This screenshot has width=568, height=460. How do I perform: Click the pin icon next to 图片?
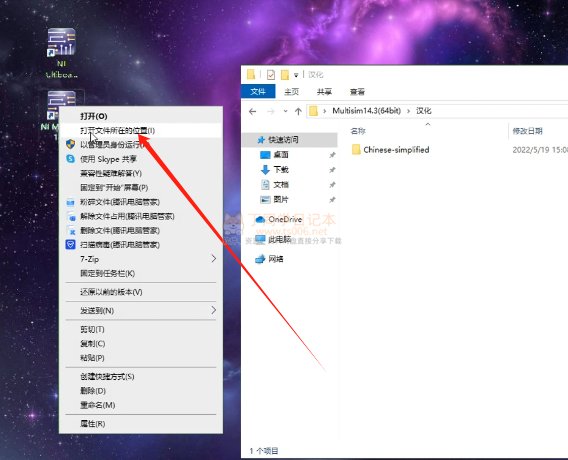pos(331,200)
